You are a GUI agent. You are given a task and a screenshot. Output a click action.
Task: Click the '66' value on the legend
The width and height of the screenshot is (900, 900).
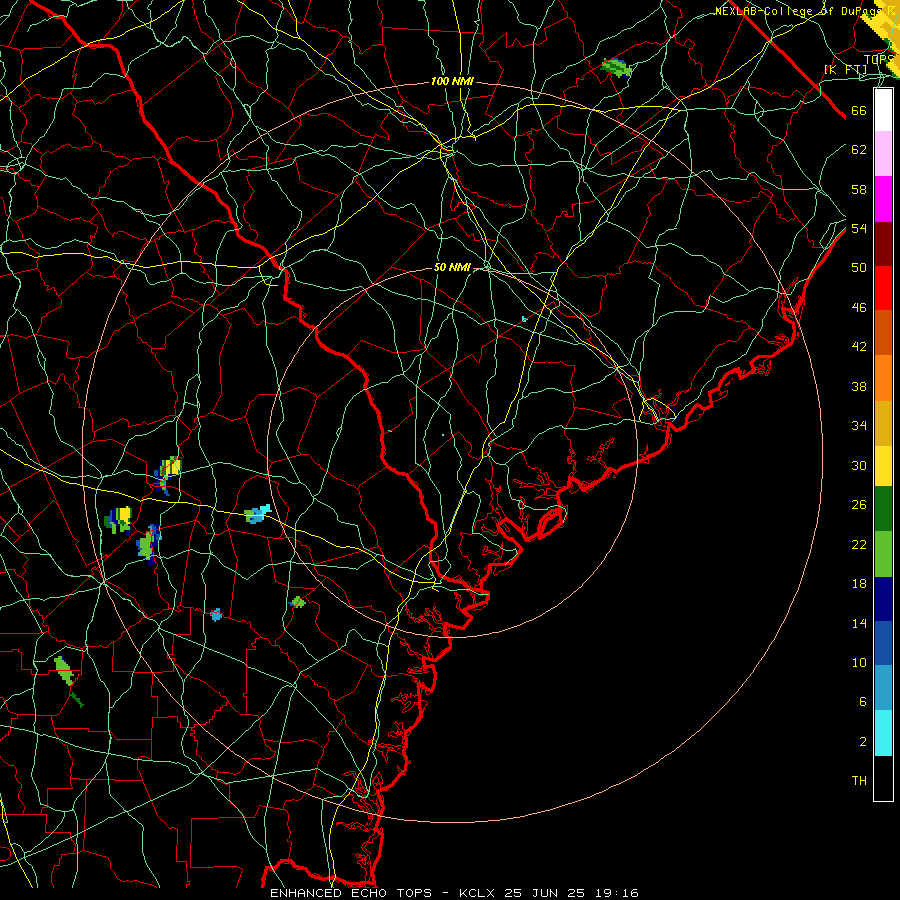pos(859,110)
